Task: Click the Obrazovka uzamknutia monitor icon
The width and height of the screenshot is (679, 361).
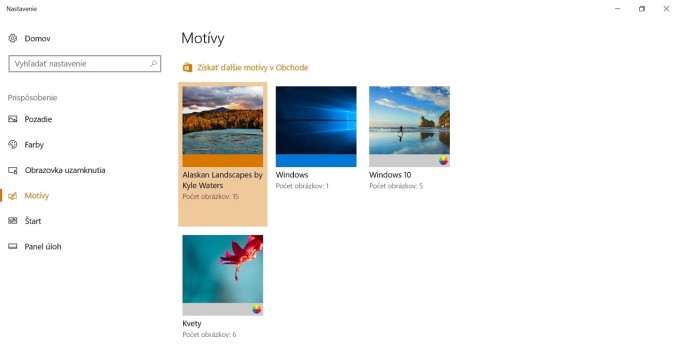Action: [13, 170]
